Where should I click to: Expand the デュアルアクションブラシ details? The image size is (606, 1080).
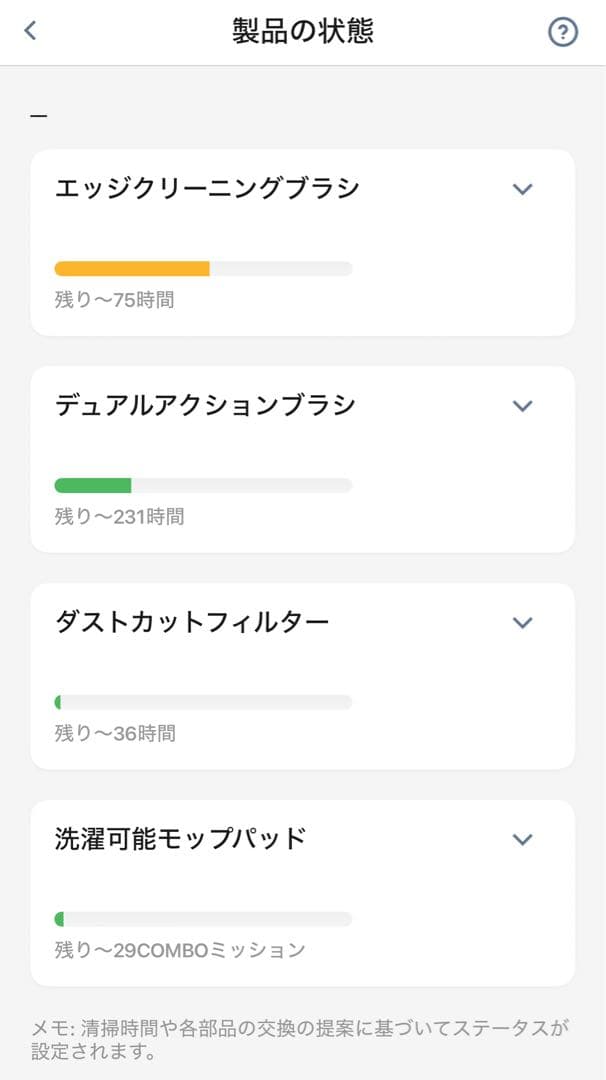coord(521,405)
